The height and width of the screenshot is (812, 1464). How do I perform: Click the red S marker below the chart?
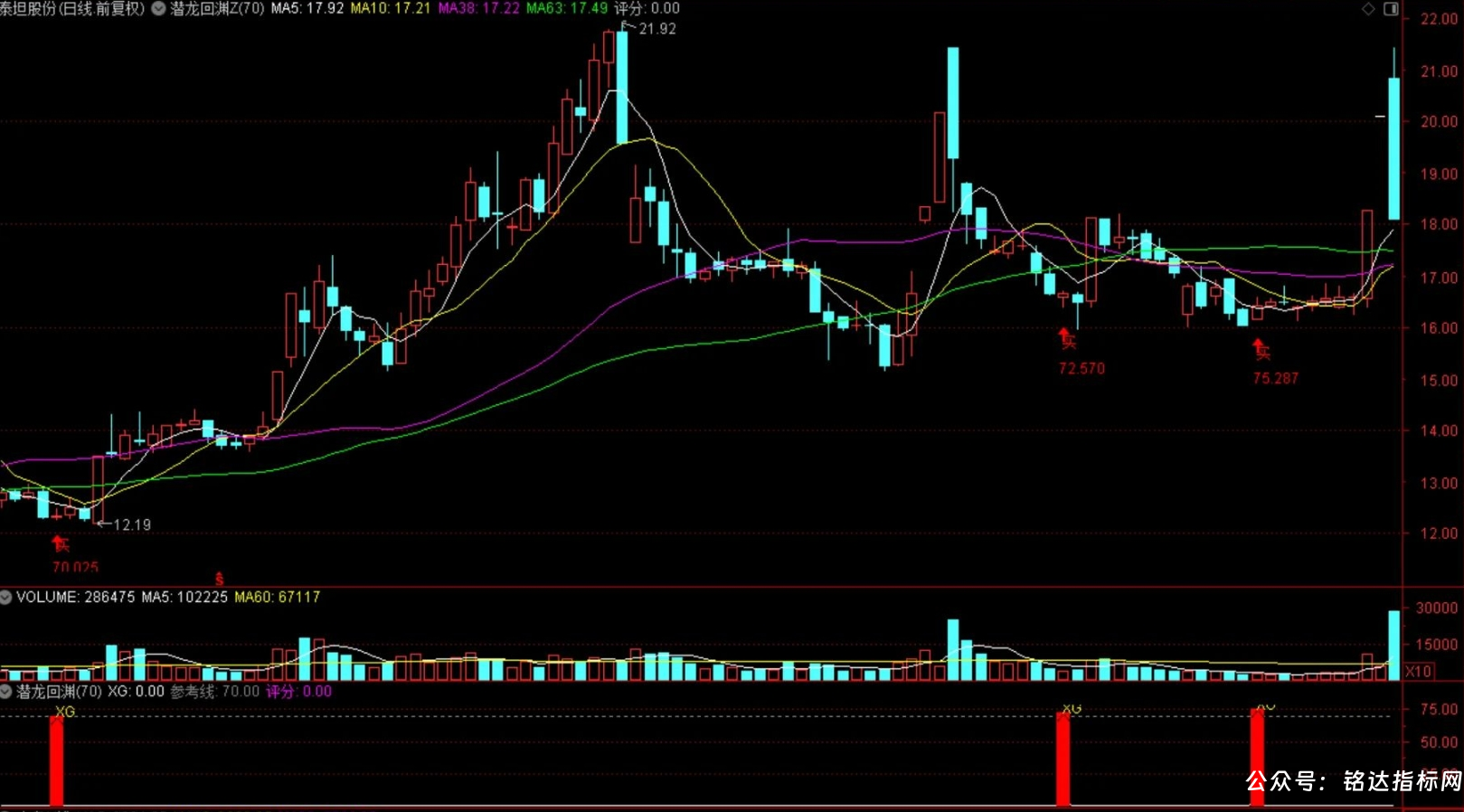coord(219,578)
